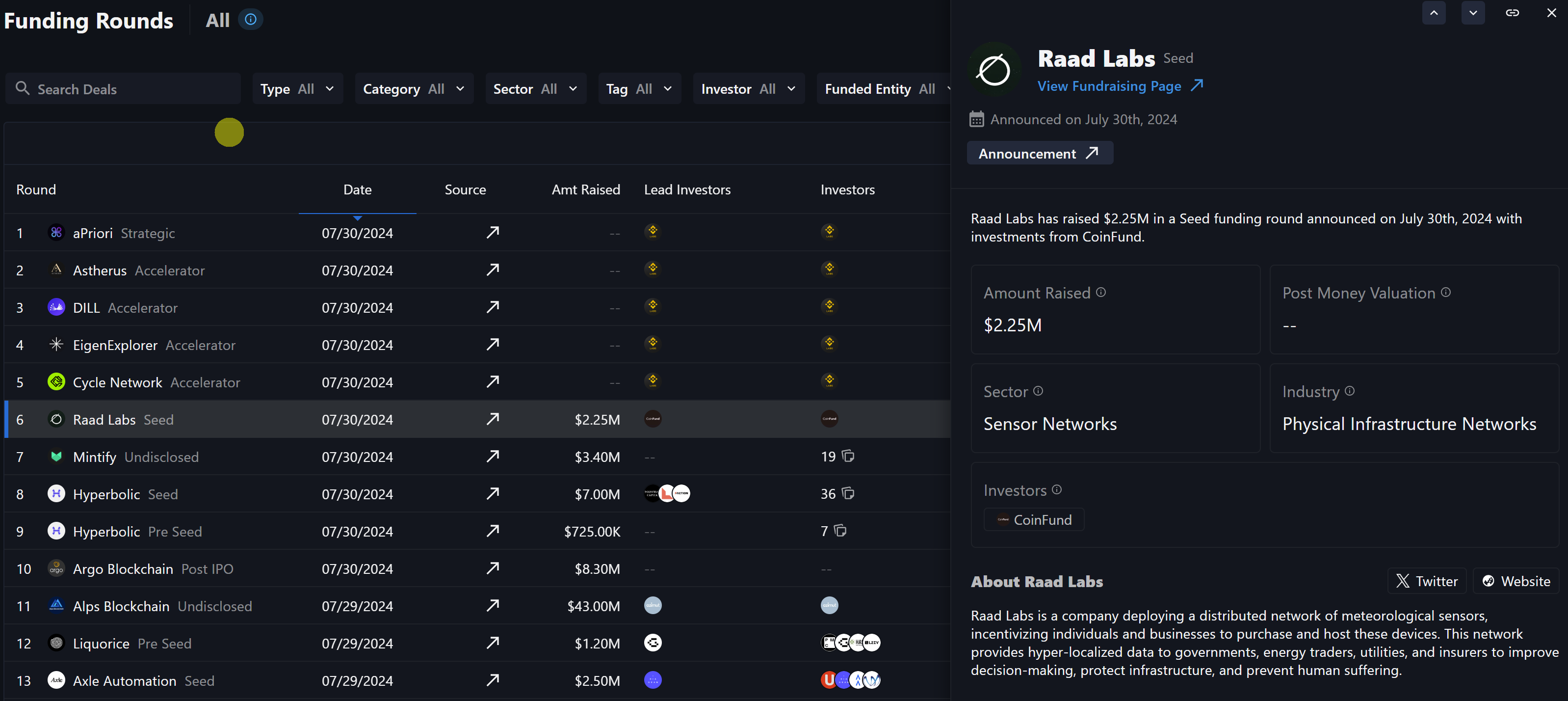Click Liquorice lead investor logo
1568x701 pixels.
click(x=653, y=643)
